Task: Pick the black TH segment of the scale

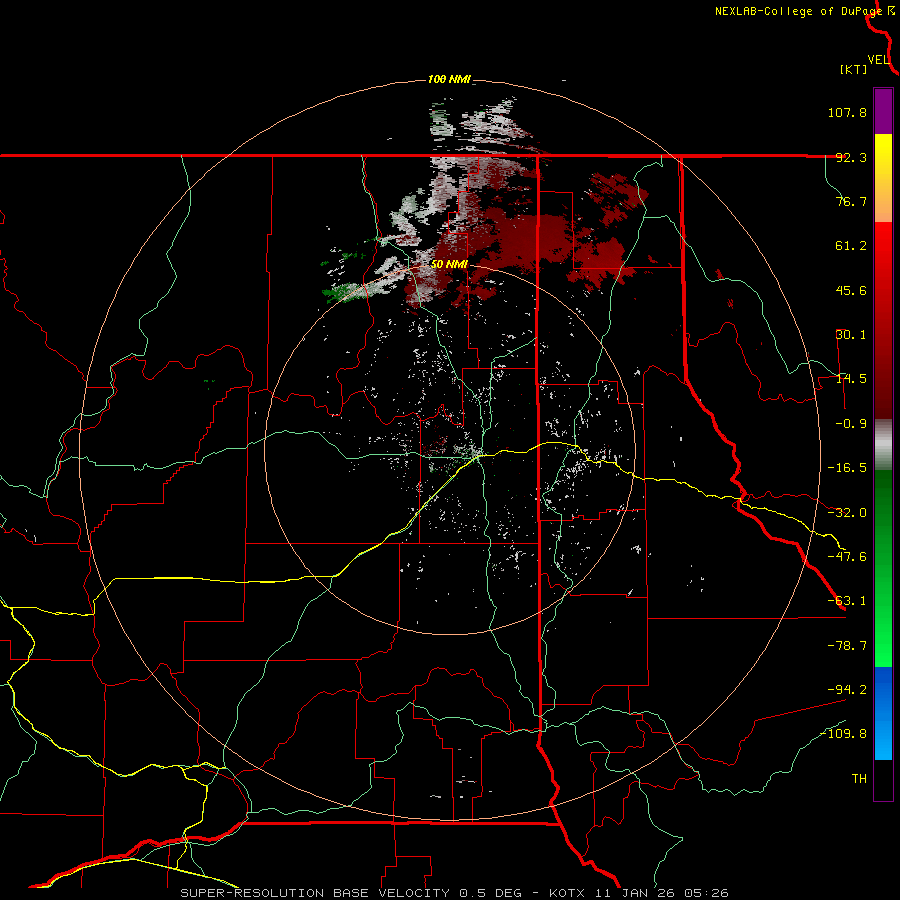Action: tap(883, 779)
